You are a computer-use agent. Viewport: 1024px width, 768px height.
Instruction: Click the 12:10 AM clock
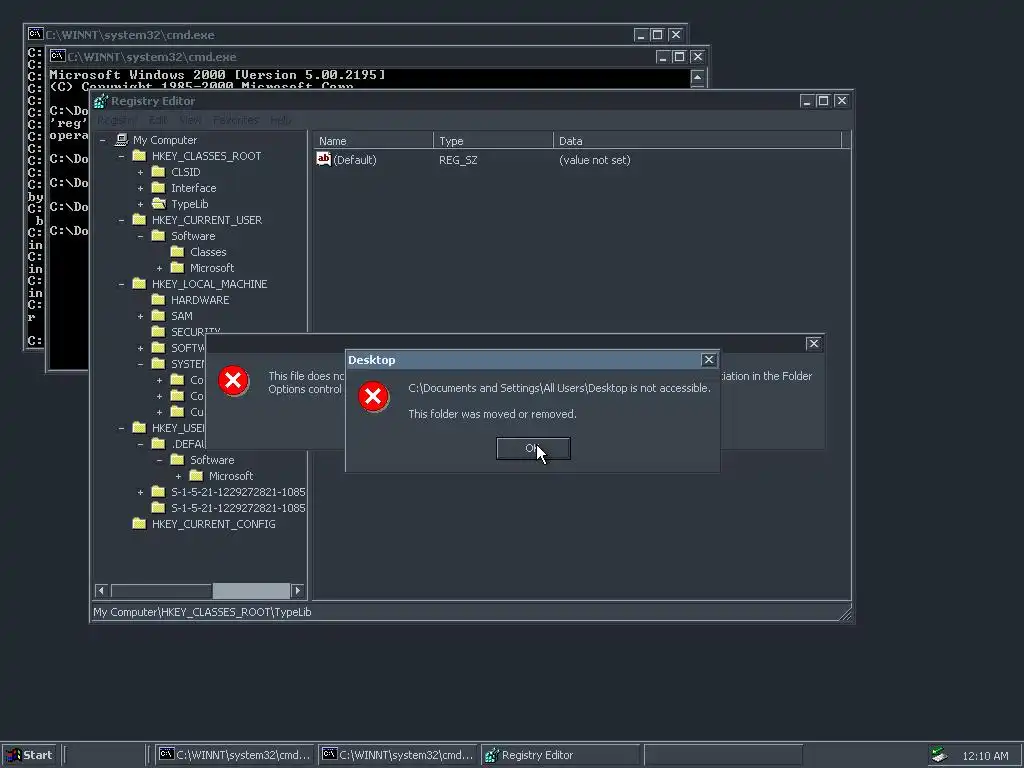[x=985, y=756]
